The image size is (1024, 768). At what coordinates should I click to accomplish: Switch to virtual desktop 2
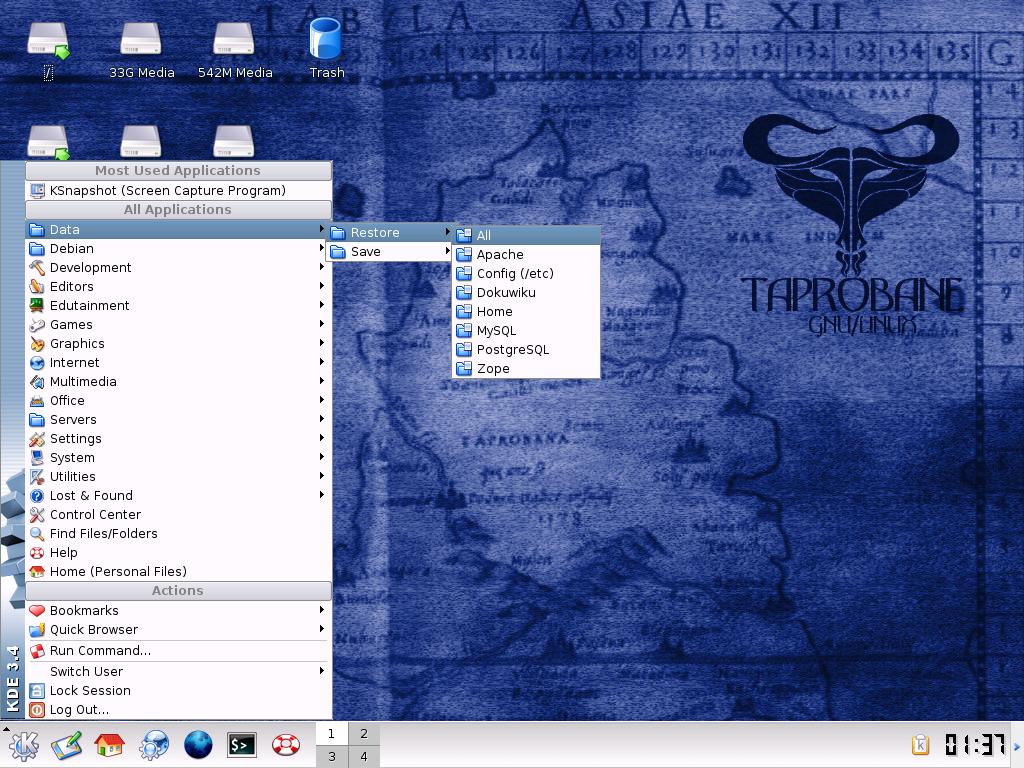click(364, 733)
